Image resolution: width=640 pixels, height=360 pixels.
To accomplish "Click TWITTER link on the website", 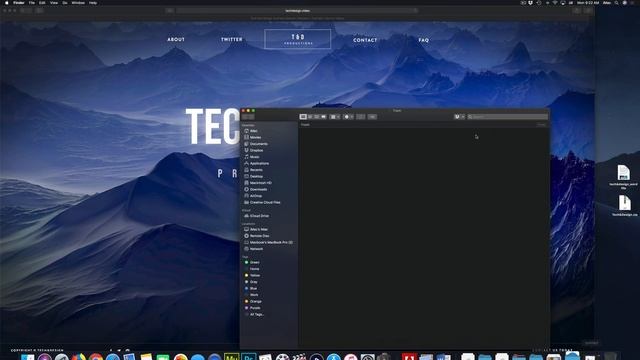I will point(232,39).
